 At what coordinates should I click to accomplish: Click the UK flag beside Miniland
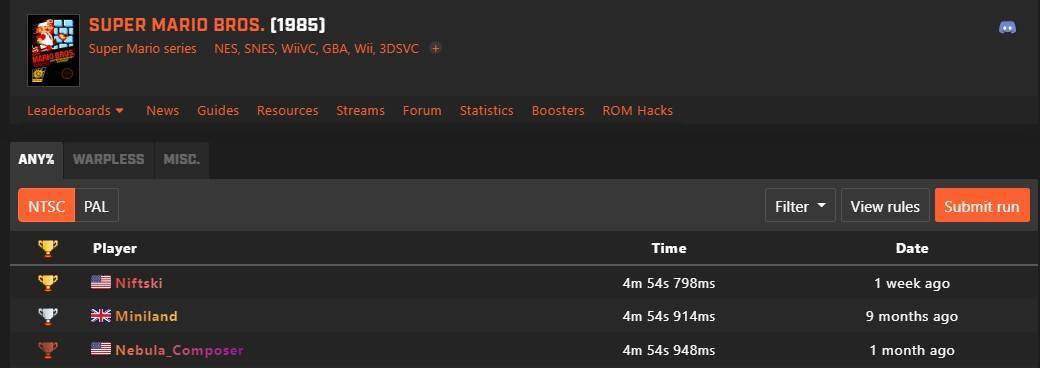(101, 316)
